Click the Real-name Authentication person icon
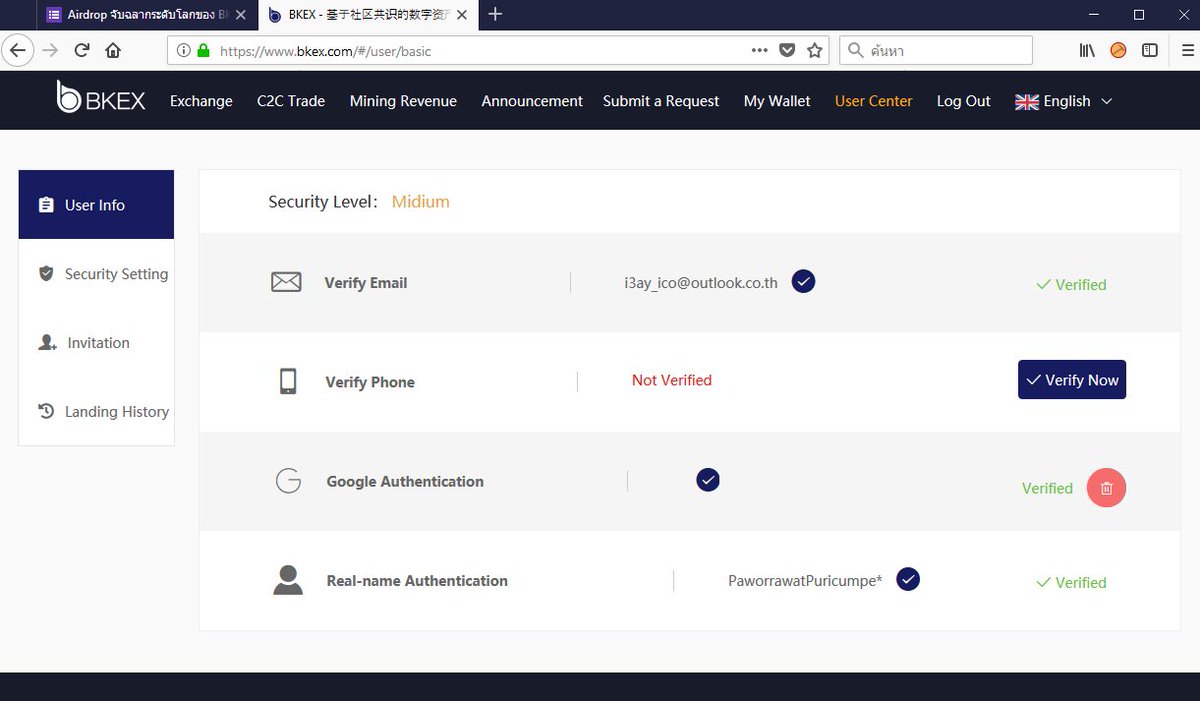Viewport: 1200px width, 701px height. click(x=288, y=580)
